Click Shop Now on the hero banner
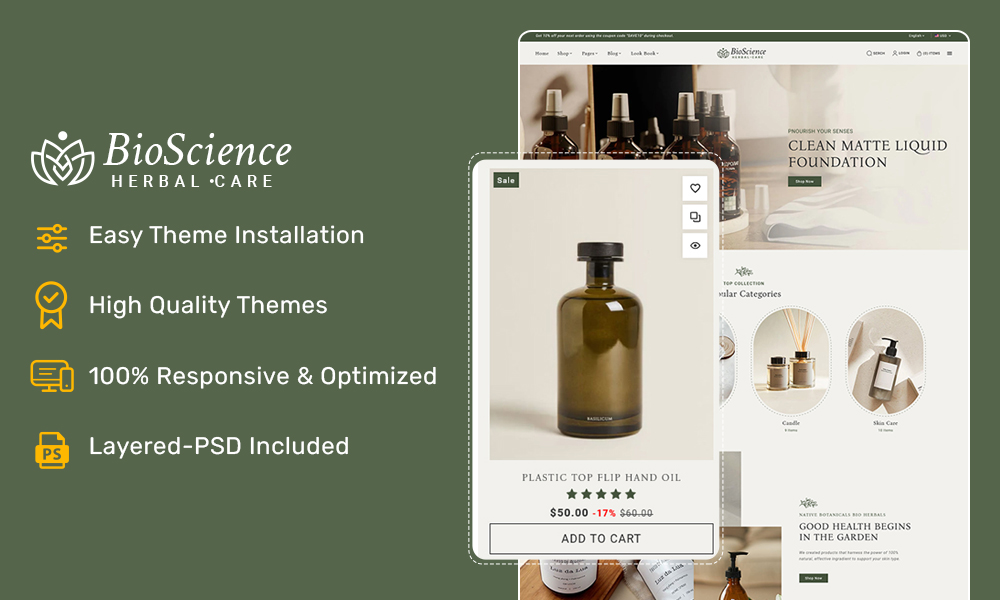Screen dimensions: 1000x600 [x=803, y=181]
